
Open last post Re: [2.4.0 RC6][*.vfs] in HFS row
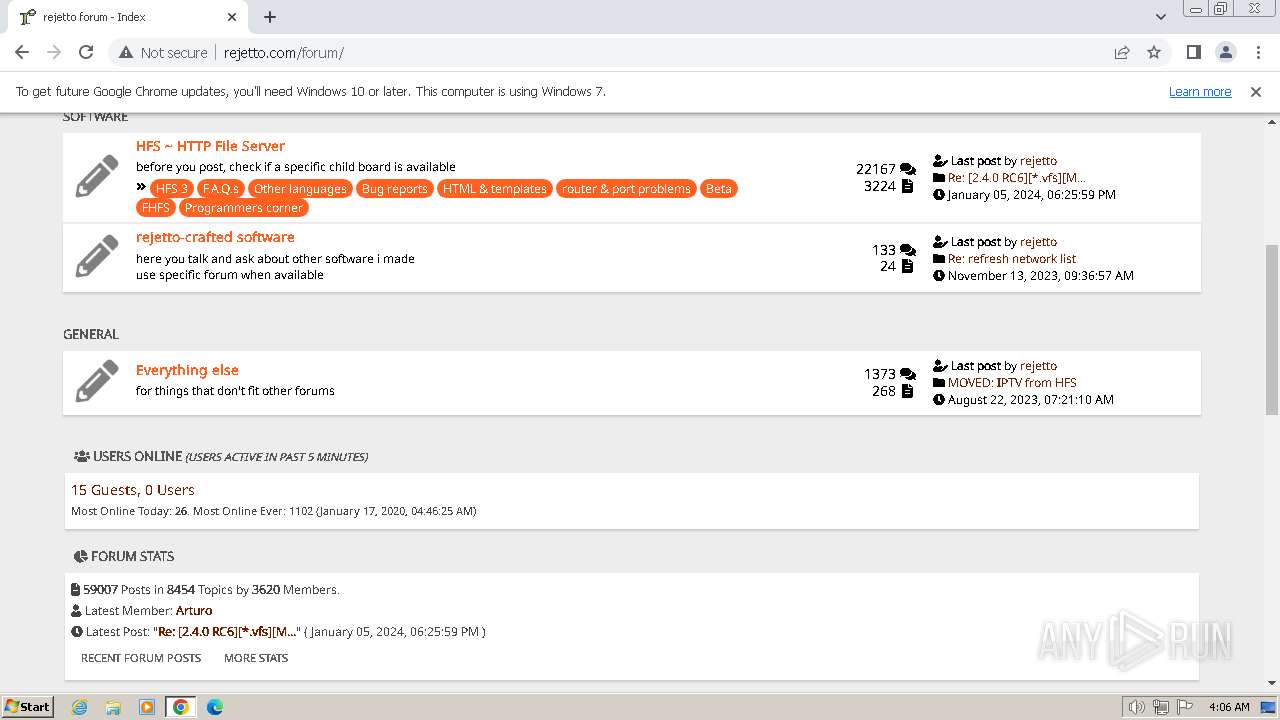pyautogui.click(x=1016, y=177)
